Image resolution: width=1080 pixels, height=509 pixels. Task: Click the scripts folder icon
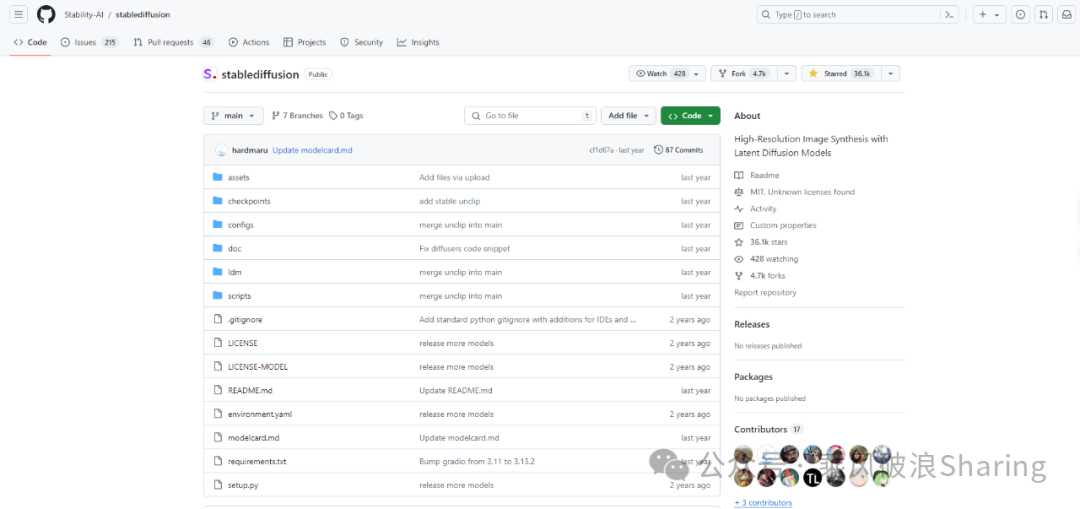click(218, 295)
